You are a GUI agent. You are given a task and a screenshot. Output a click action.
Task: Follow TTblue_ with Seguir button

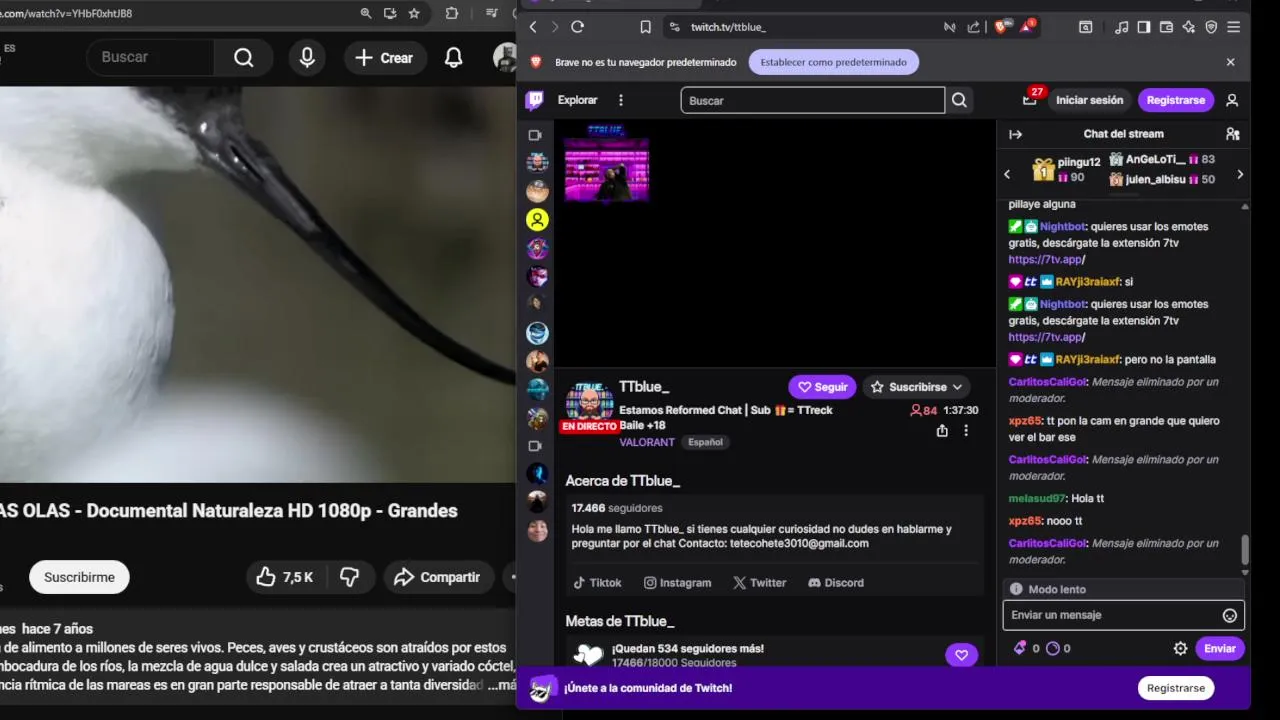[x=822, y=387]
